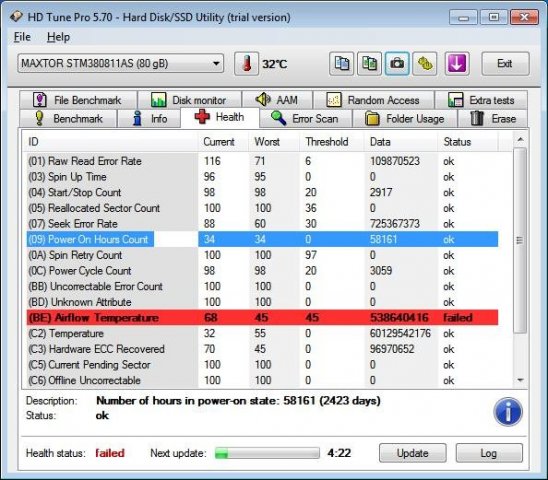Select Current Pending Sector row
This screenshot has width=548, height=480.
pos(262,365)
